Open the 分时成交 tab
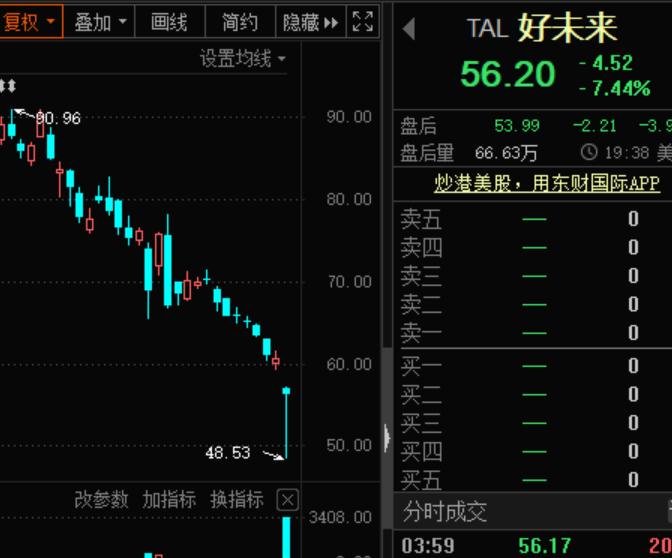This screenshot has height=558, width=672. click(445, 512)
